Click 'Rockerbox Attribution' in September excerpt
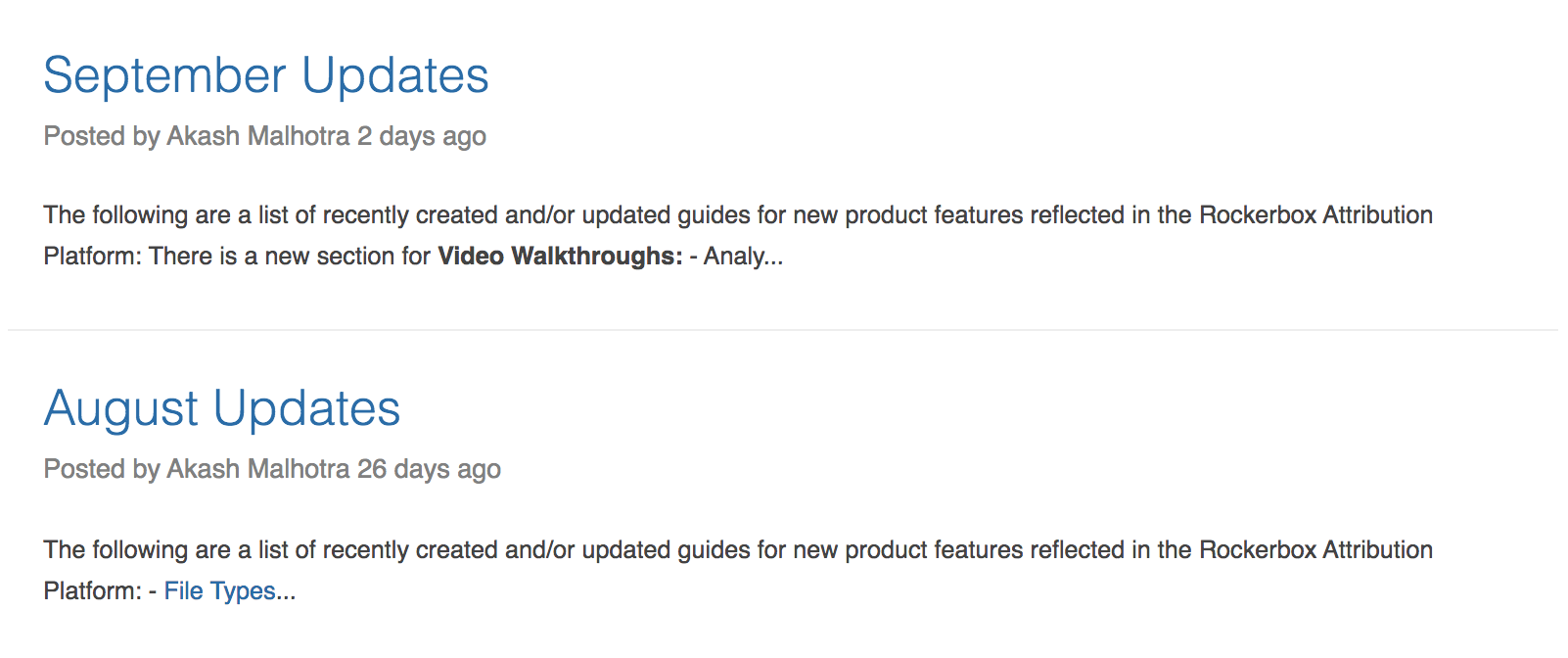 (x=1315, y=215)
